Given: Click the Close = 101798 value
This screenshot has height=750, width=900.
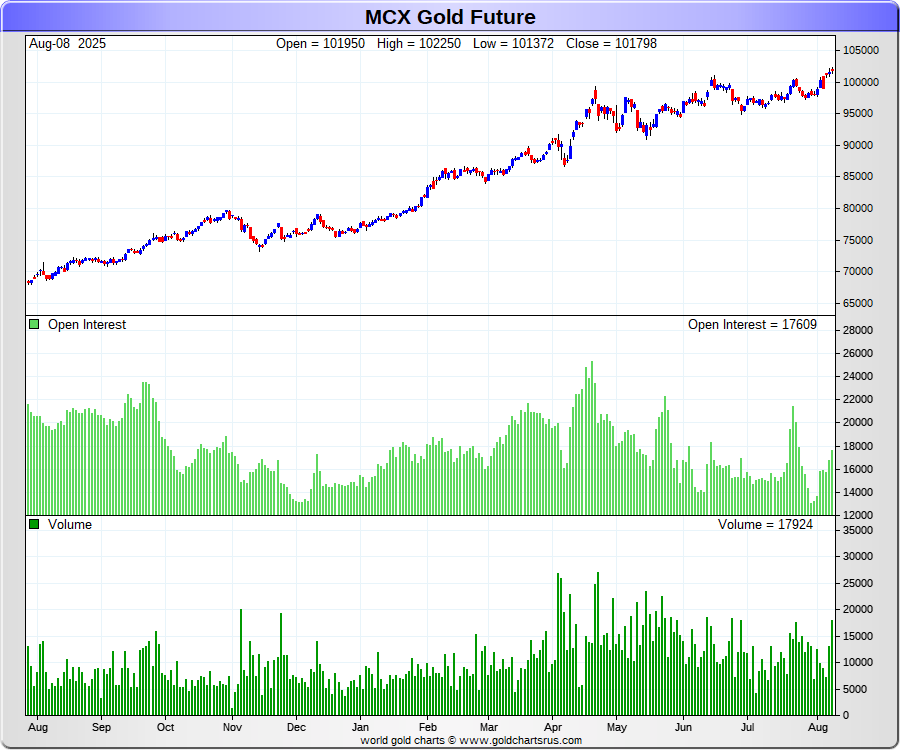Looking at the screenshot, I should (x=611, y=44).
